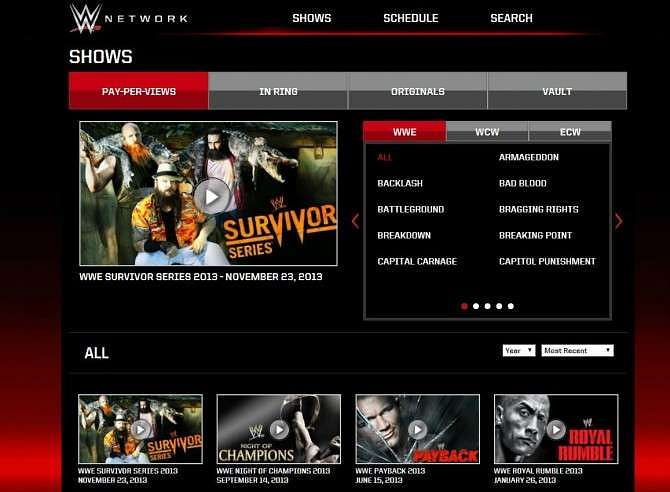Select fourth pagination dot

coord(499,306)
